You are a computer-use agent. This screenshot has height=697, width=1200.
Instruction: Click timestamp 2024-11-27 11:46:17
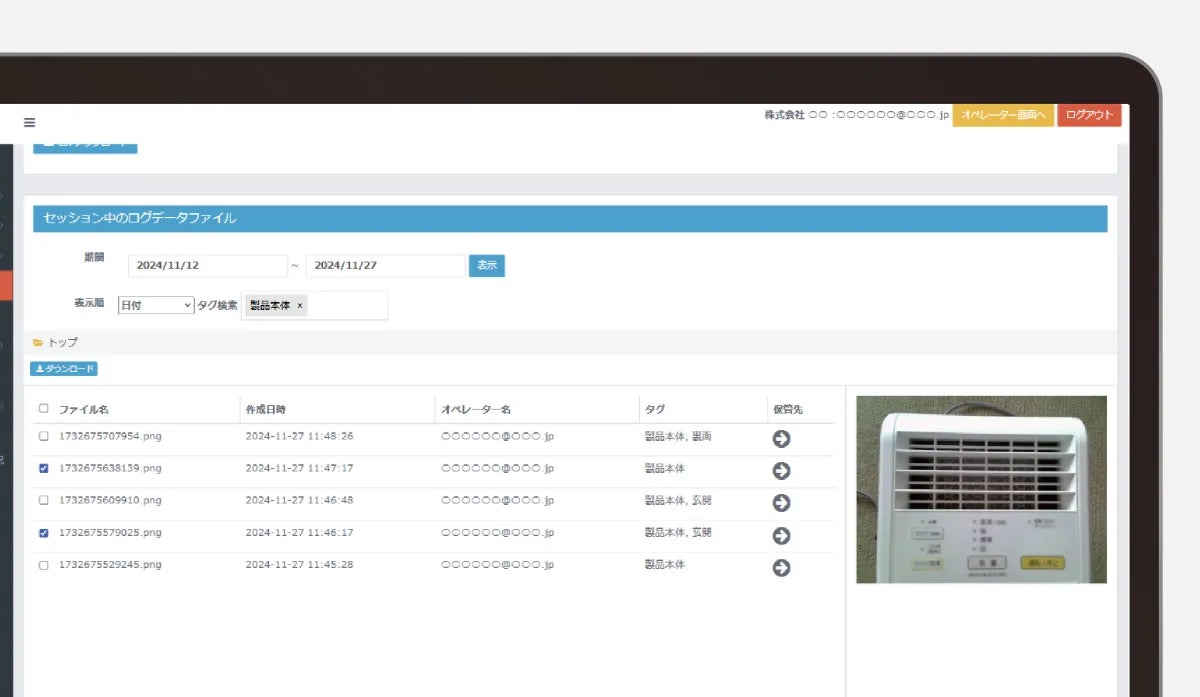299,533
